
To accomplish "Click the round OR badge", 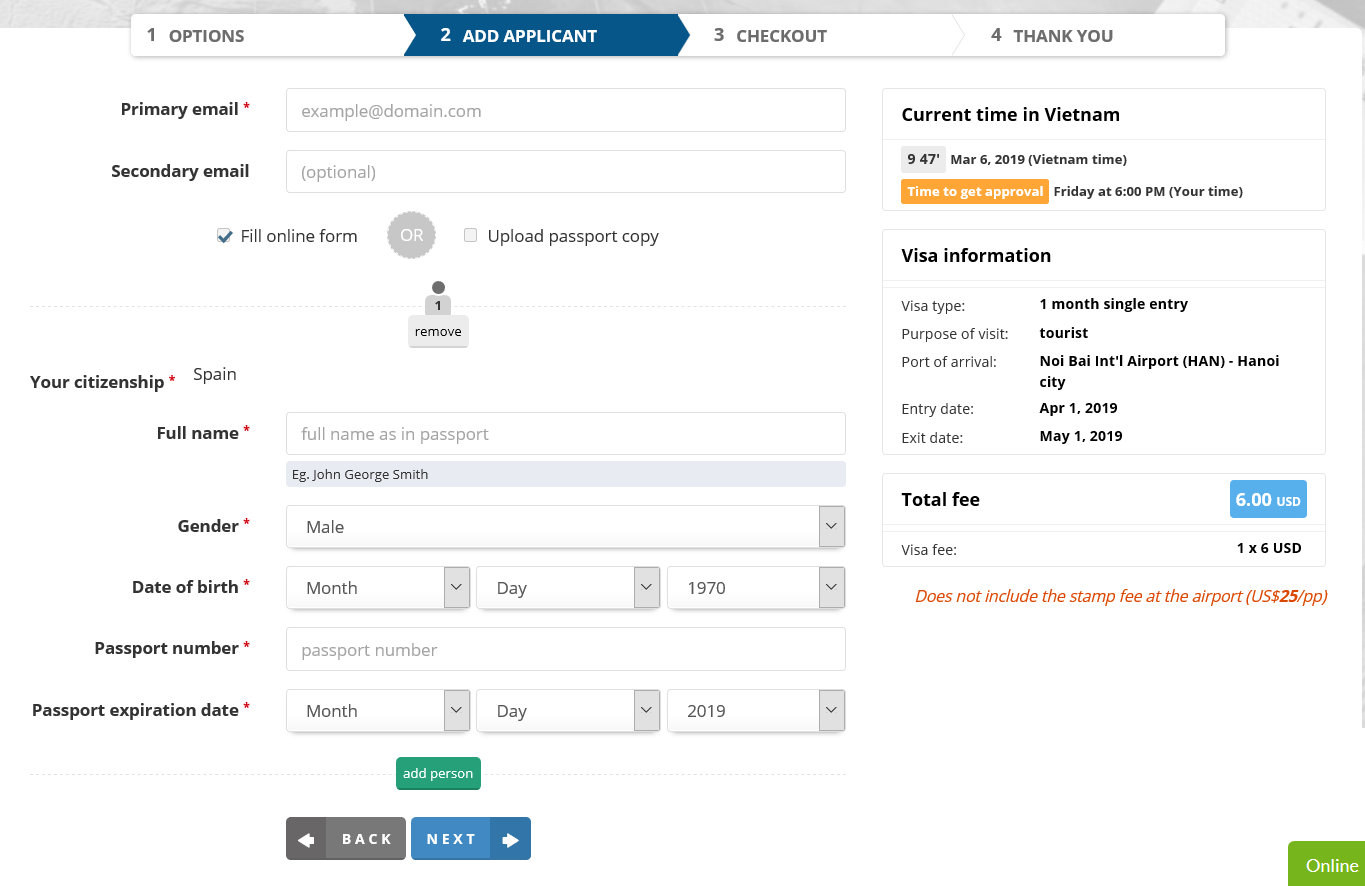I will pos(412,236).
